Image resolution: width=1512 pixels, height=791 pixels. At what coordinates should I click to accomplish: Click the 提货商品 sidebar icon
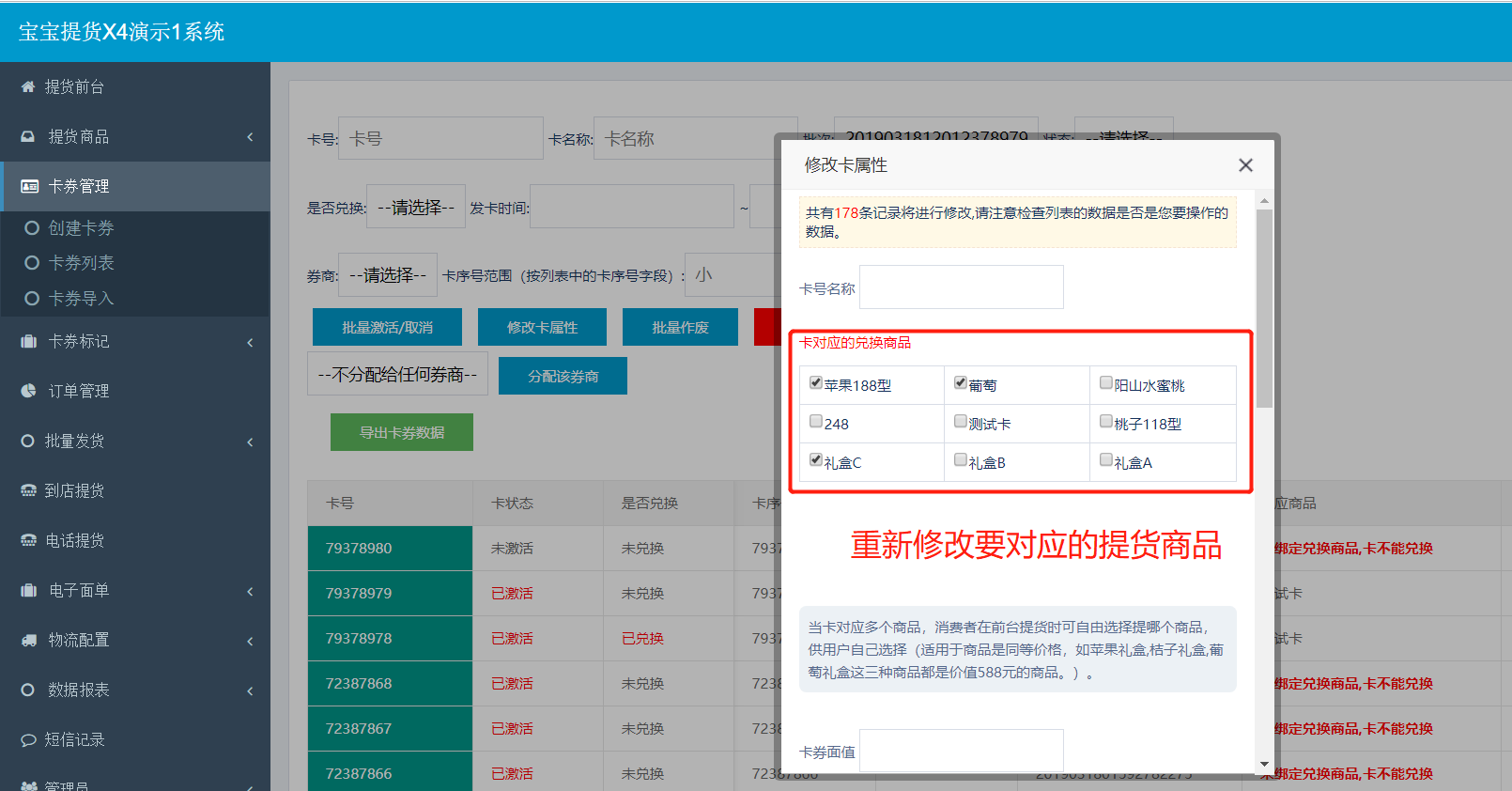point(28,137)
